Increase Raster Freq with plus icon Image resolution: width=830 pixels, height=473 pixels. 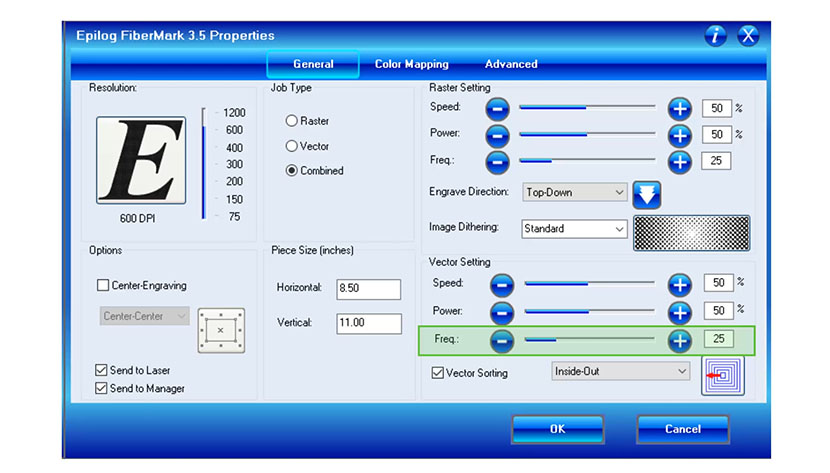[680, 161]
